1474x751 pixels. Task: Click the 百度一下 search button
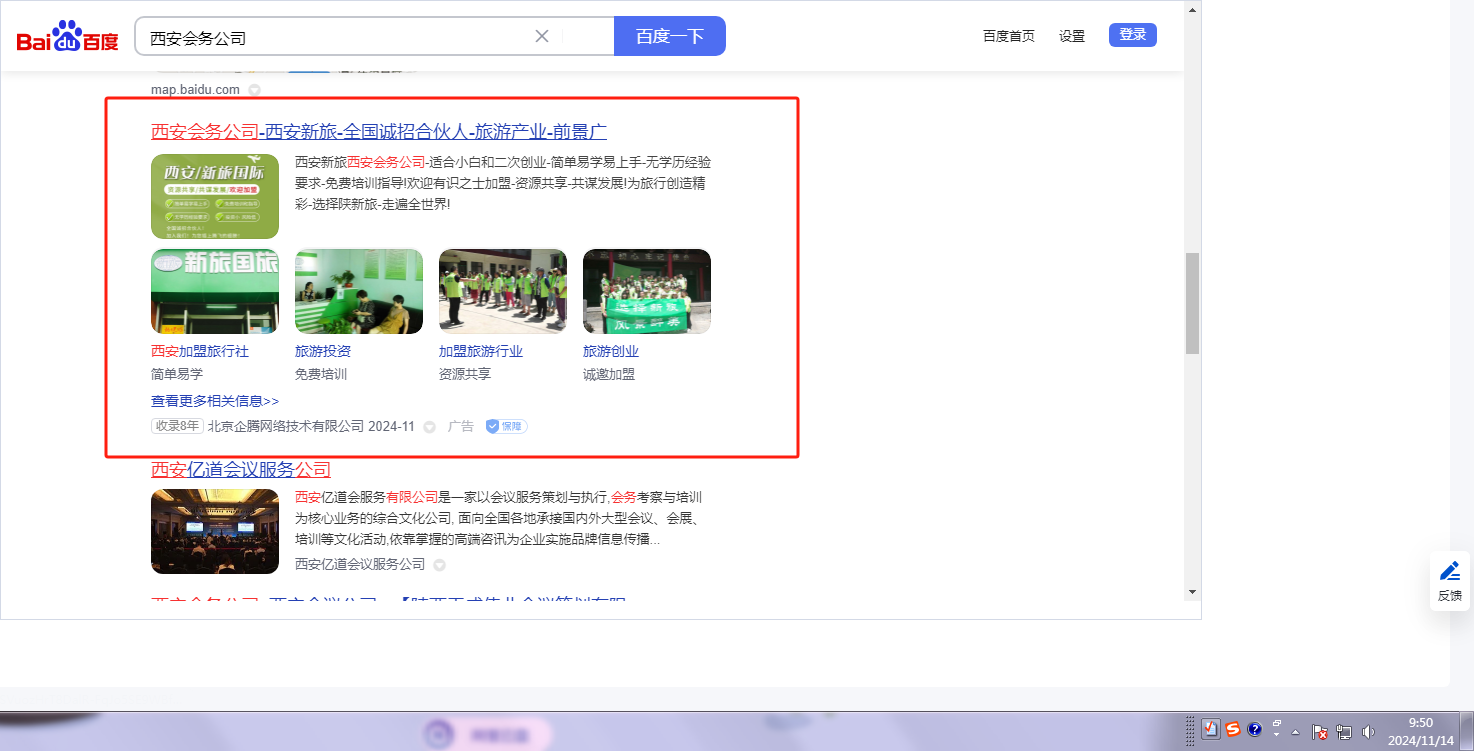[x=669, y=36]
